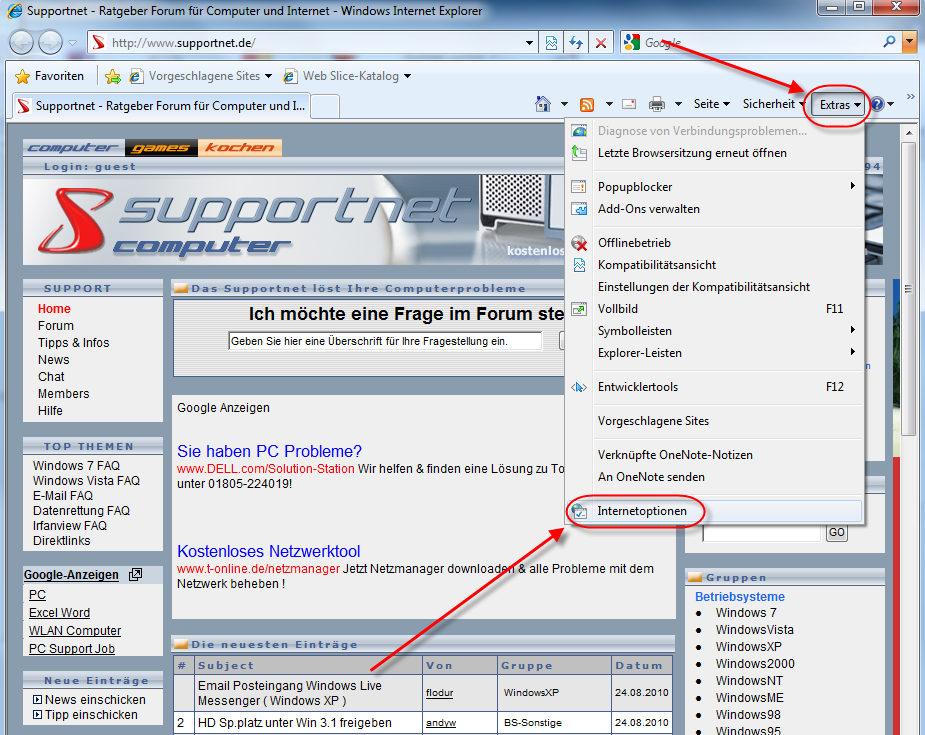This screenshot has width=925, height=735.
Task: Select Einstellungen der Kompatibilitätsansicht
Action: (714, 287)
